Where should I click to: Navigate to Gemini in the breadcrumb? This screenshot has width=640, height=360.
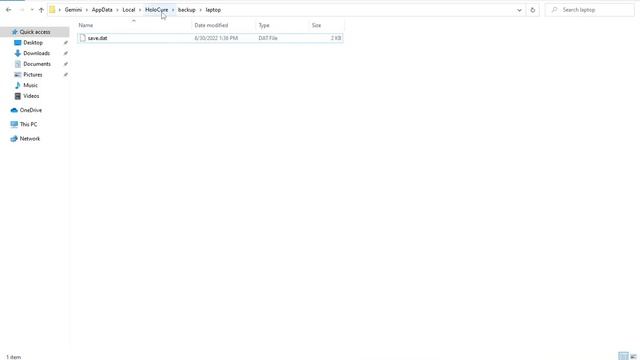[73, 10]
